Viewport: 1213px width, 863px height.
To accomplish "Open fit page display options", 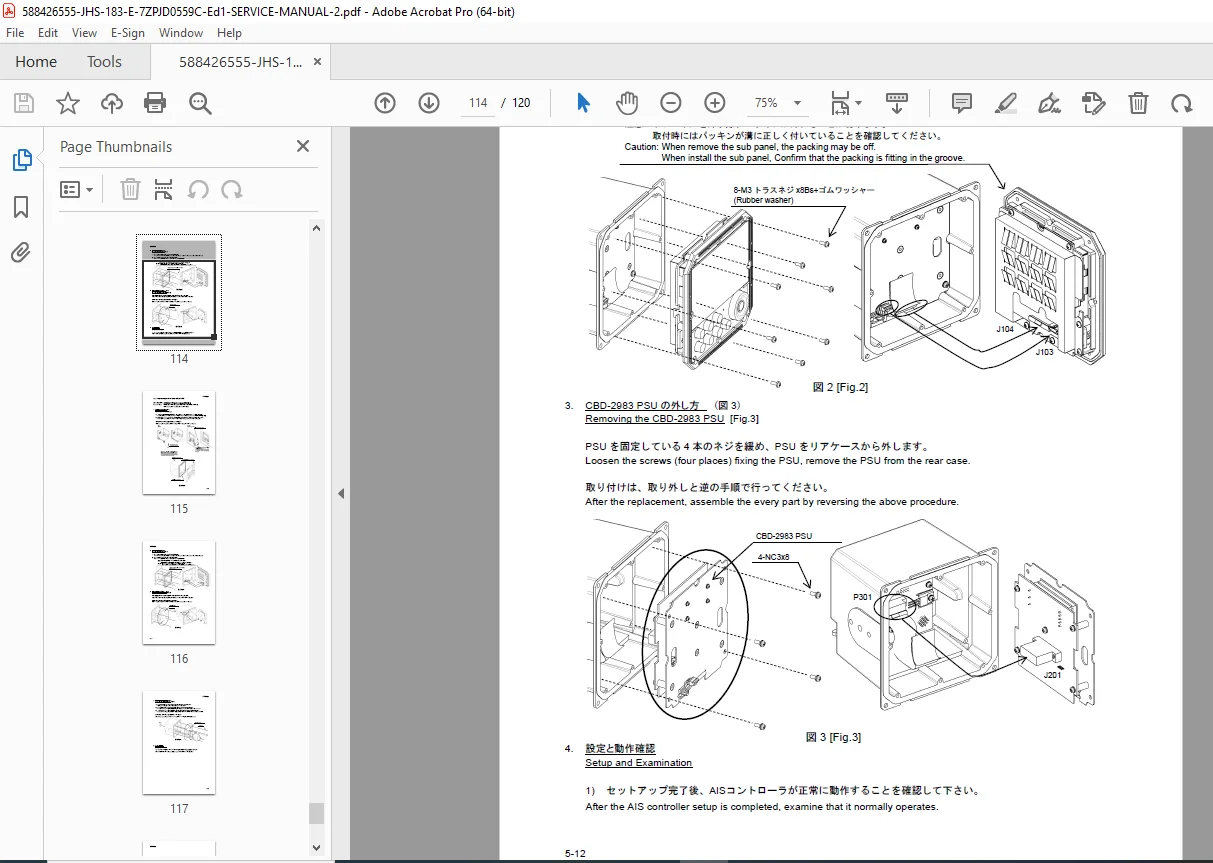I will point(846,103).
